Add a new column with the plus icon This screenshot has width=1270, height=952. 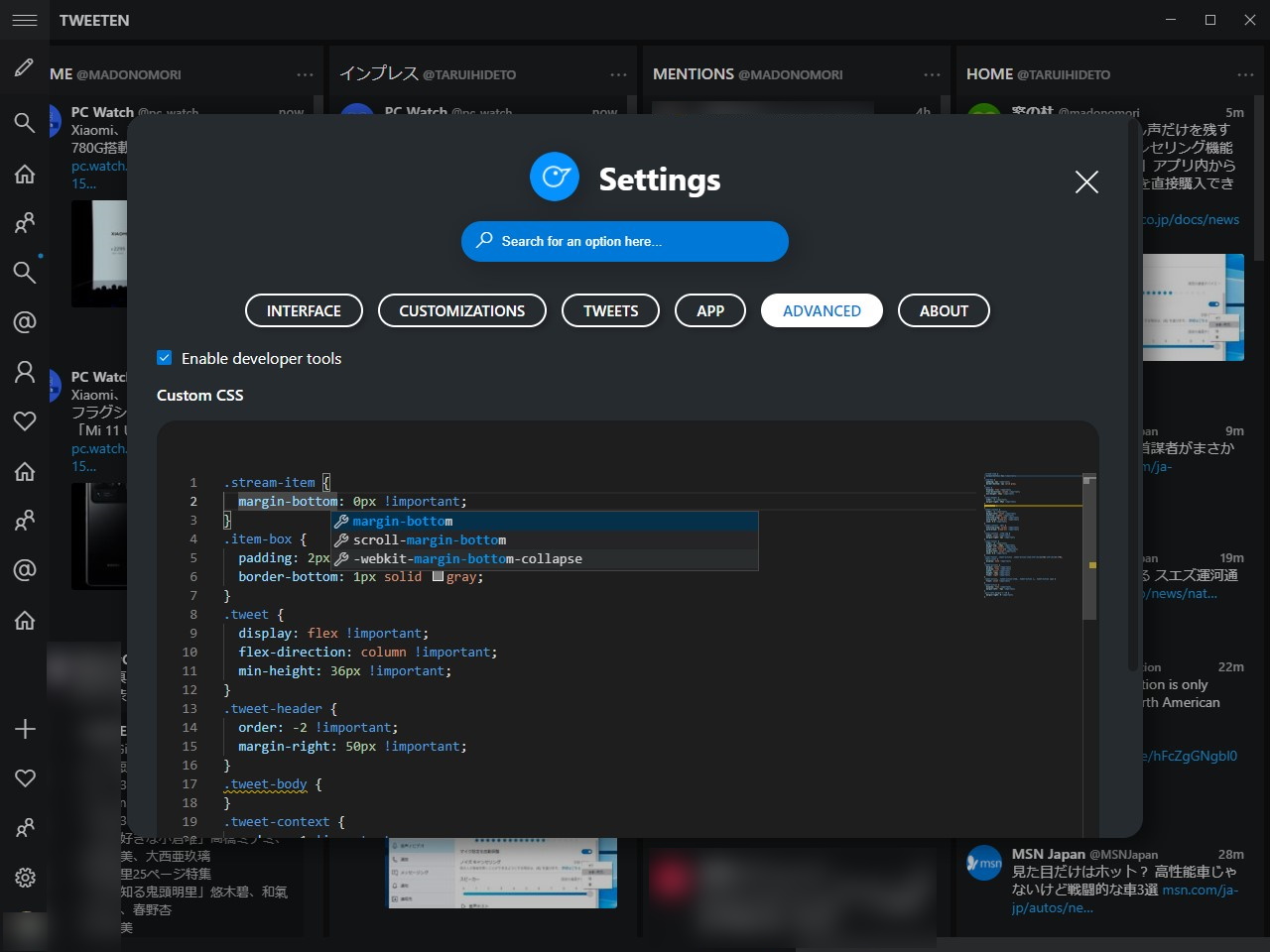click(24, 728)
